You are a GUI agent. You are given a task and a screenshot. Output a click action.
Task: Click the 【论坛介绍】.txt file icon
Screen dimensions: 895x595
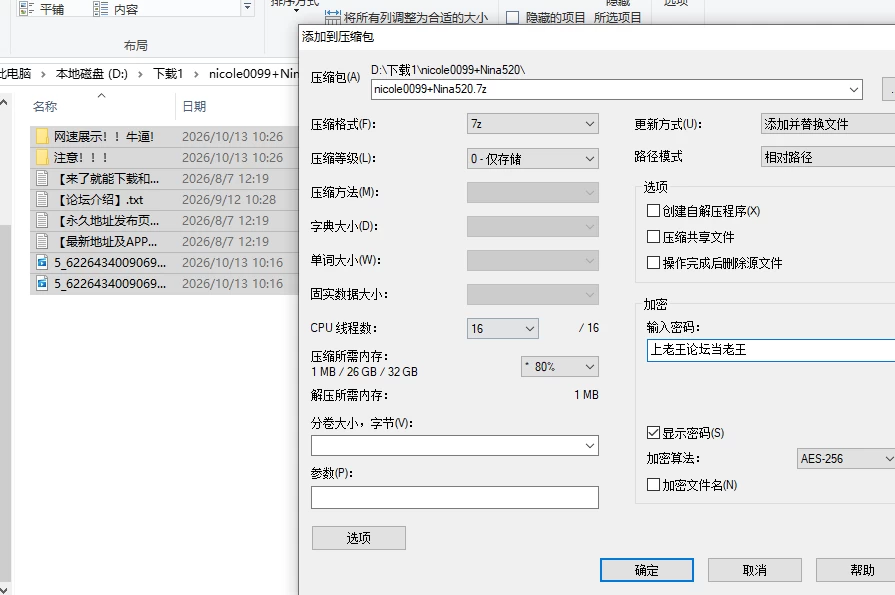(42, 199)
